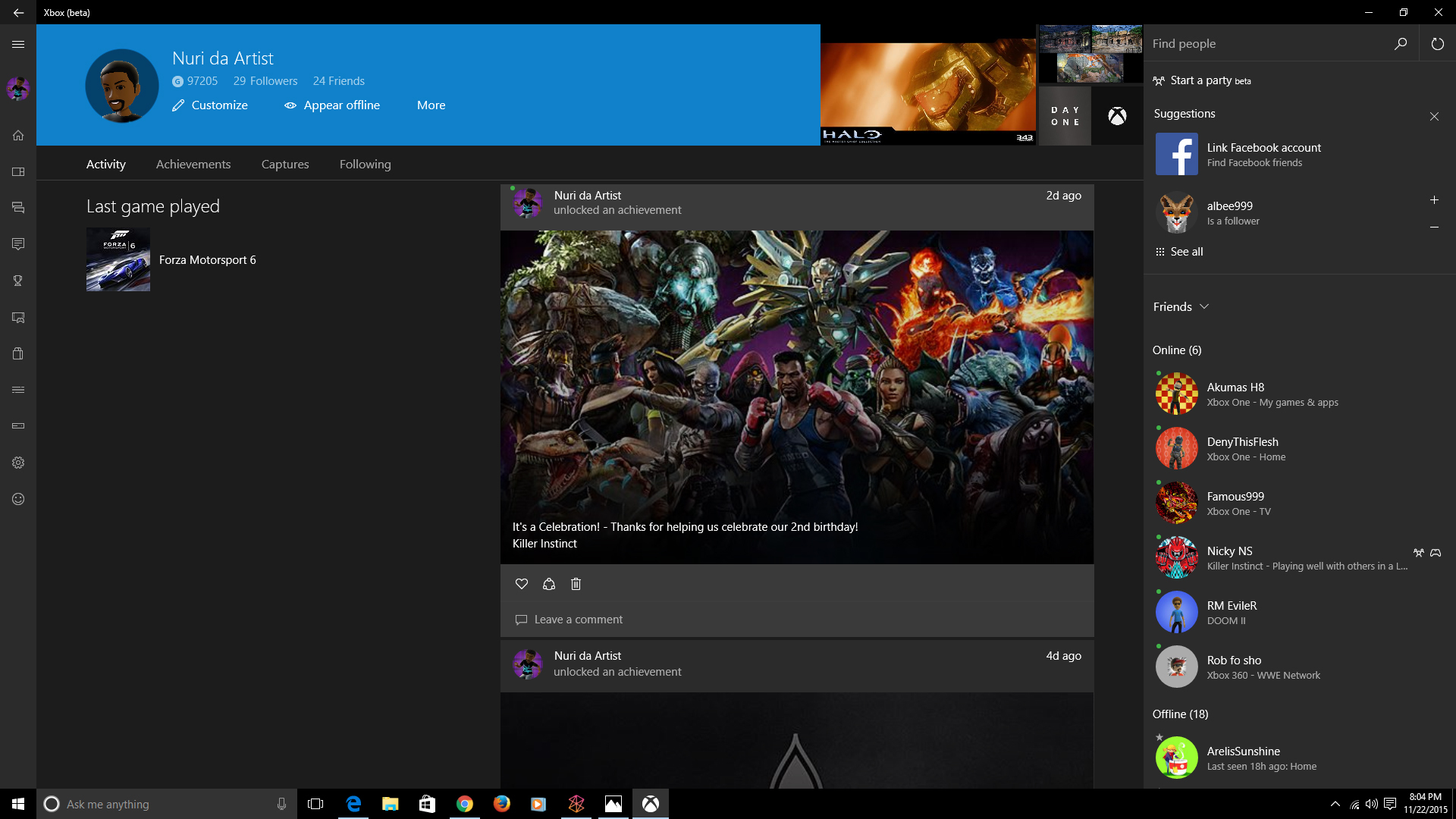Open Microsoft Edge from taskbar
1456x819 pixels.
(x=353, y=804)
